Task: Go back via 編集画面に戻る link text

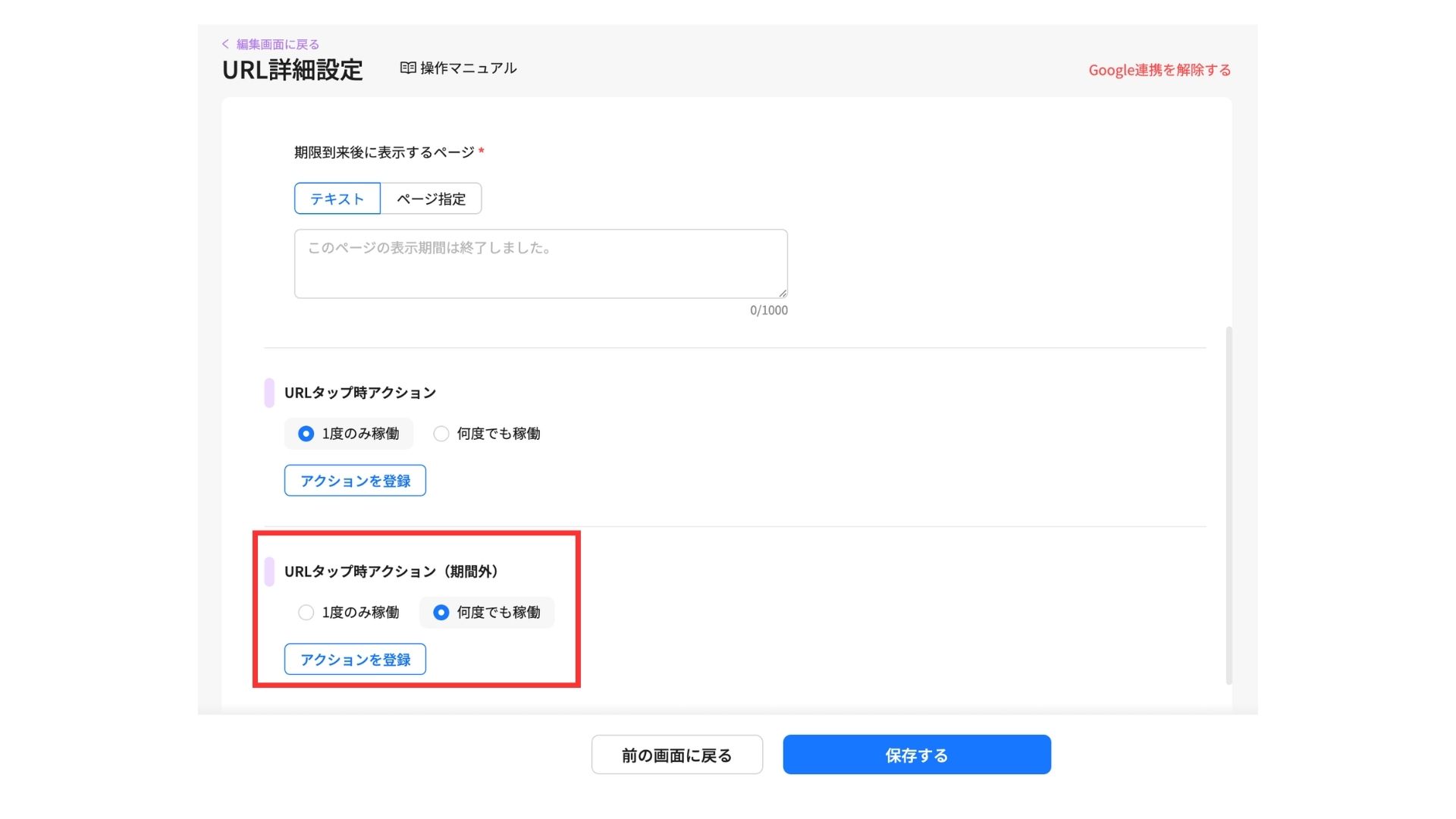Action: click(x=278, y=44)
